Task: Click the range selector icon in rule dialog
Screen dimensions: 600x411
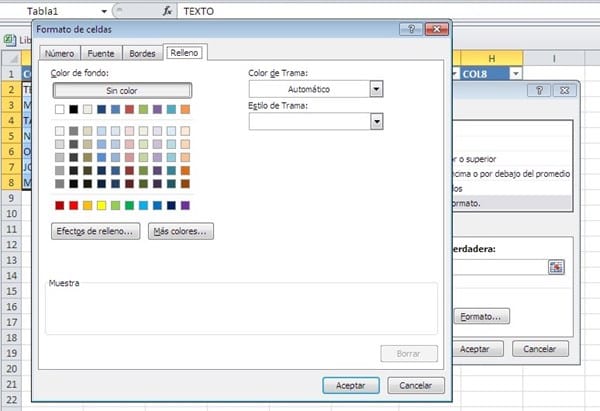Action: pos(556,267)
